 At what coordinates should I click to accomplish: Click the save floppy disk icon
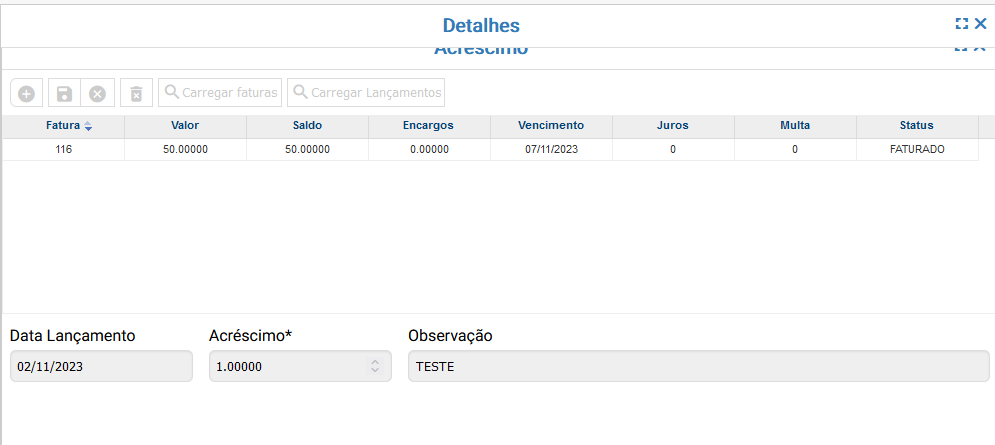64,93
